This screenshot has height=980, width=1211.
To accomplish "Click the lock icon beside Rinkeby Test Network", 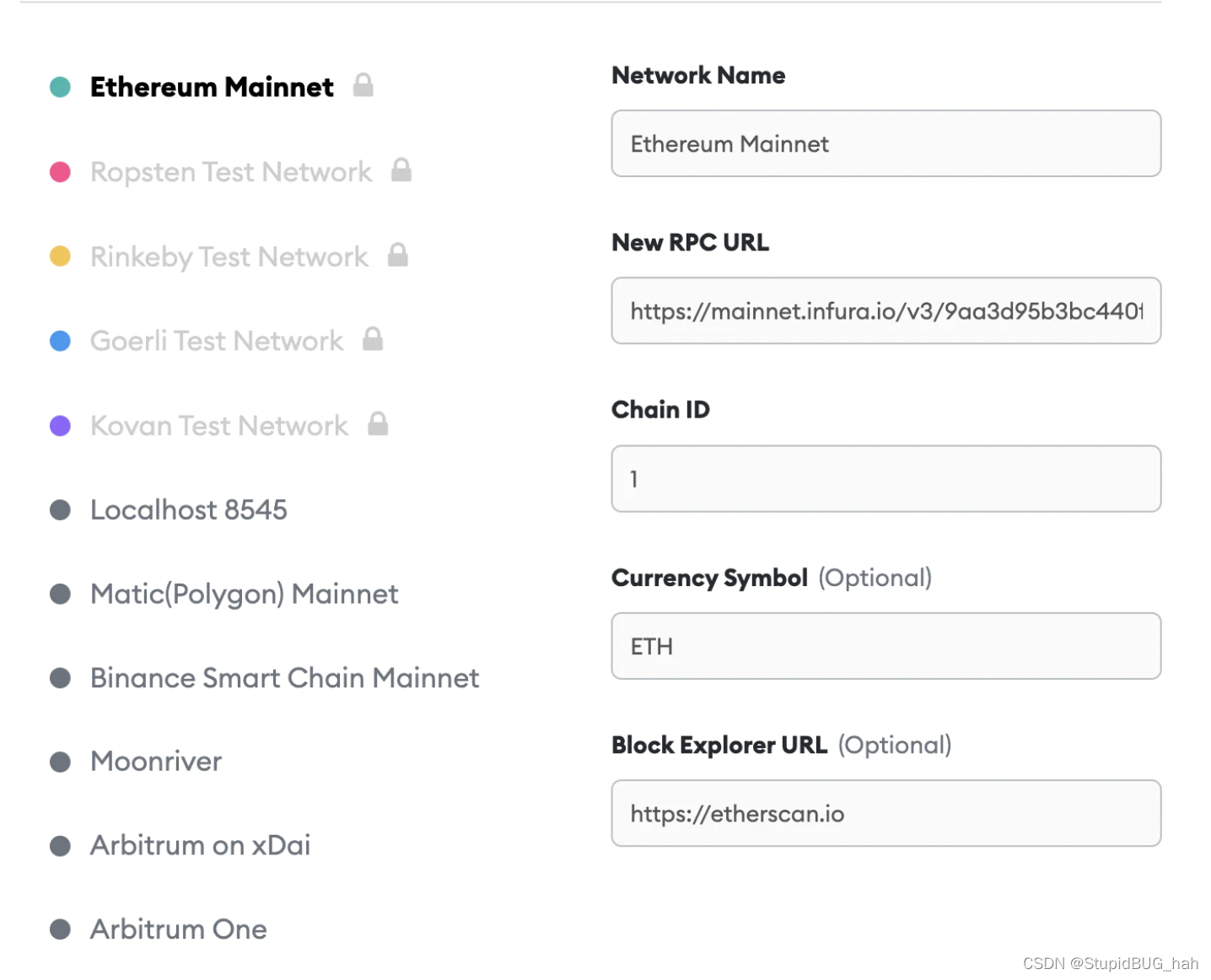I will (399, 256).
